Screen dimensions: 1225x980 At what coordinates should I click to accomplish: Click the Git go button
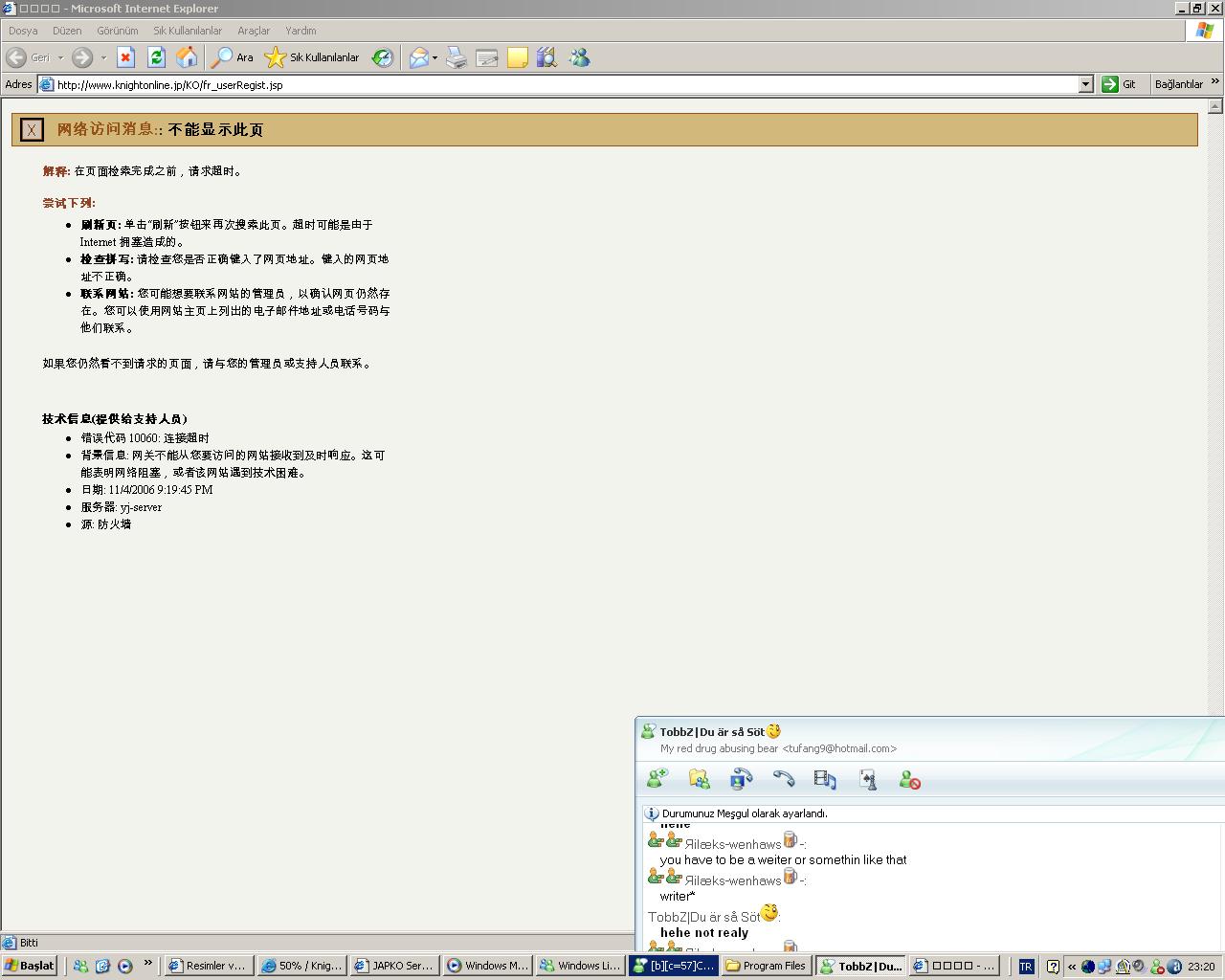pos(1119,84)
